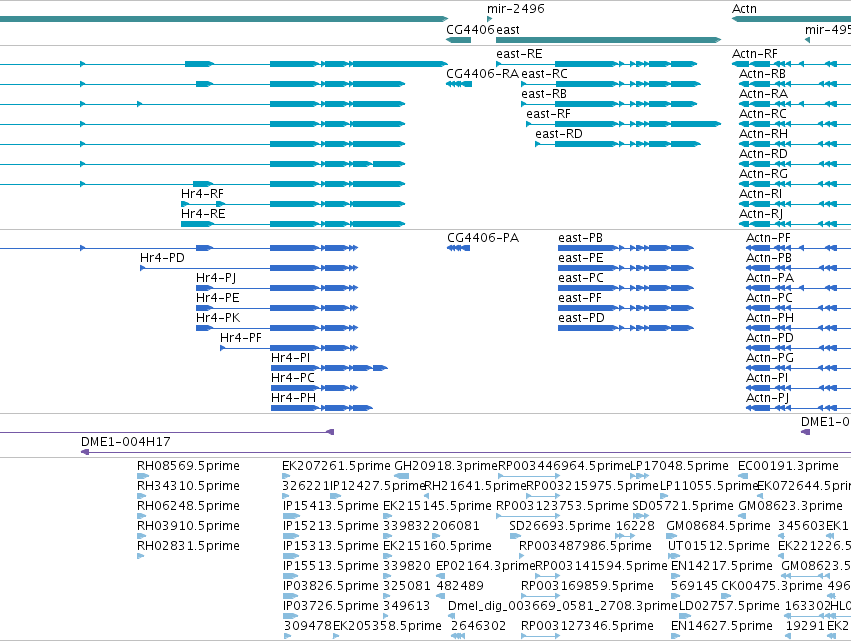Screen dimensions: 851x641
Task: Select the IP03826.5prime EST label
Action: pyautogui.click(x=331, y=587)
